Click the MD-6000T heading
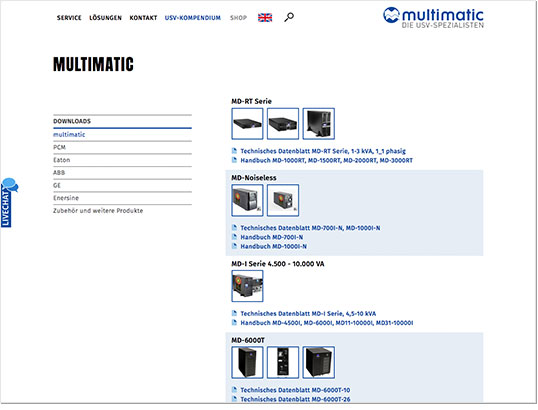The width and height of the screenshot is (538, 410). point(248,340)
